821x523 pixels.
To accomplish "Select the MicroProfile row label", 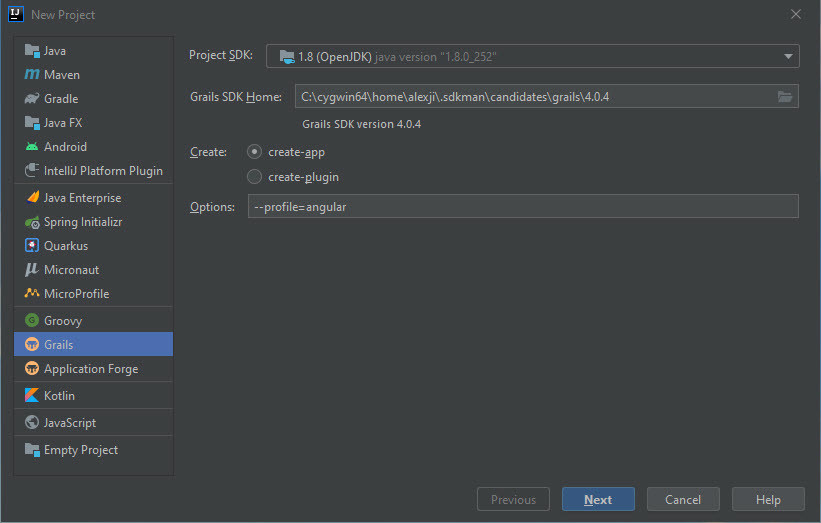I will pos(76,294).
